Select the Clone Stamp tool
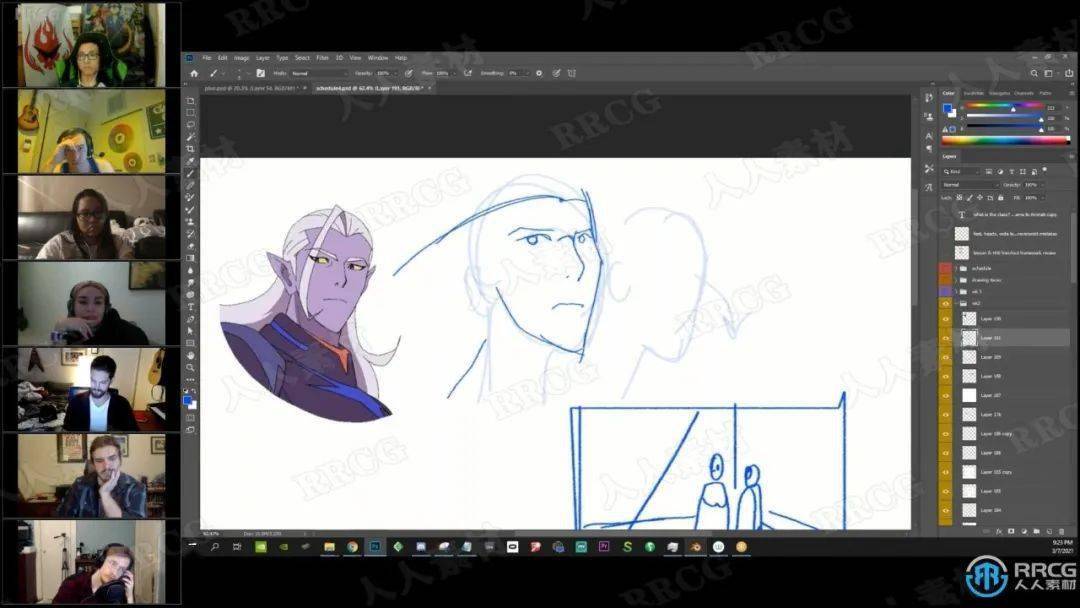 [x=190, y=222]
